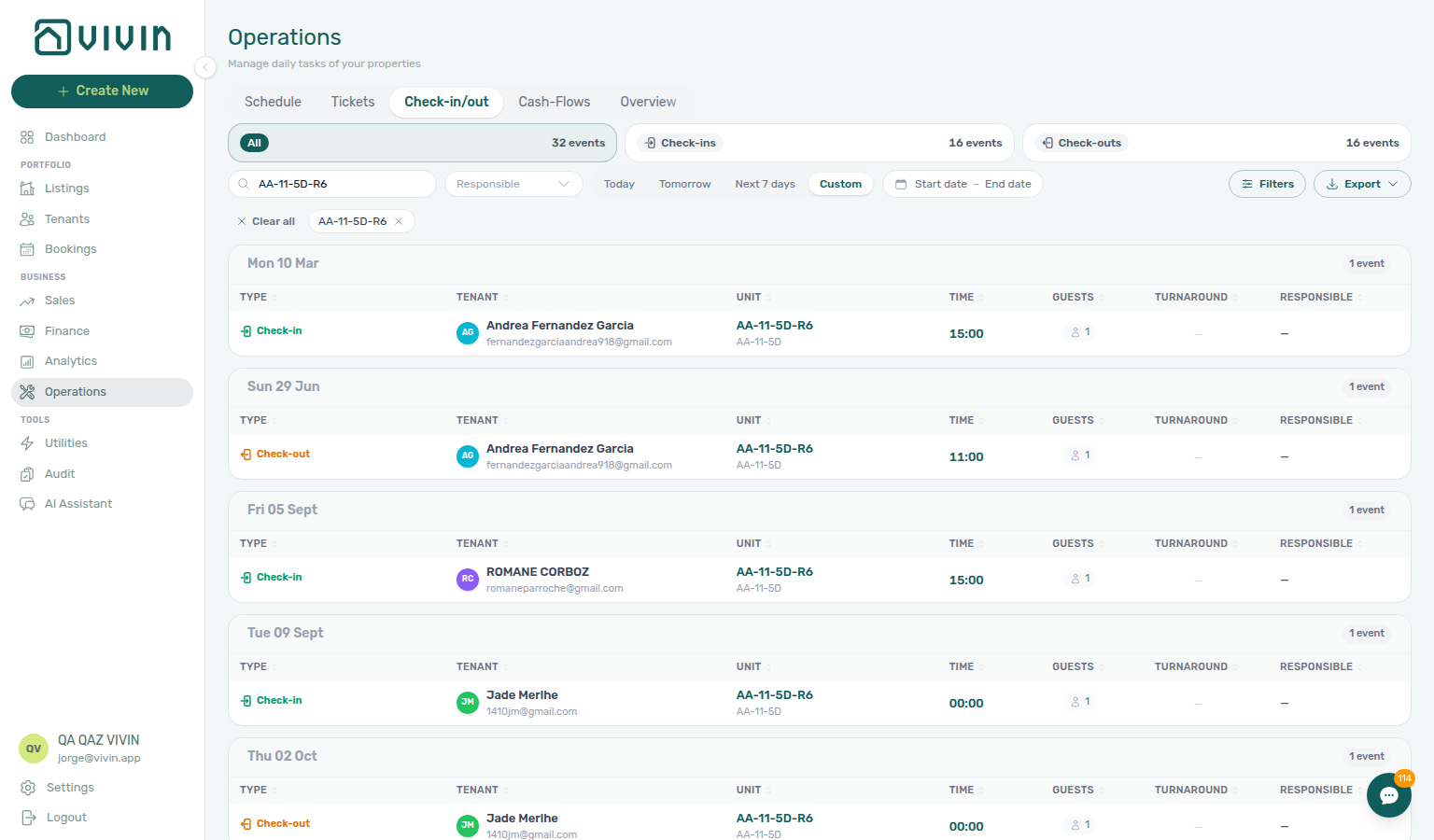Open unit AA-11-5D-R6 in Mon 10 Mar row
This screenshot has width=1434, height=840.
pos(775,326)
